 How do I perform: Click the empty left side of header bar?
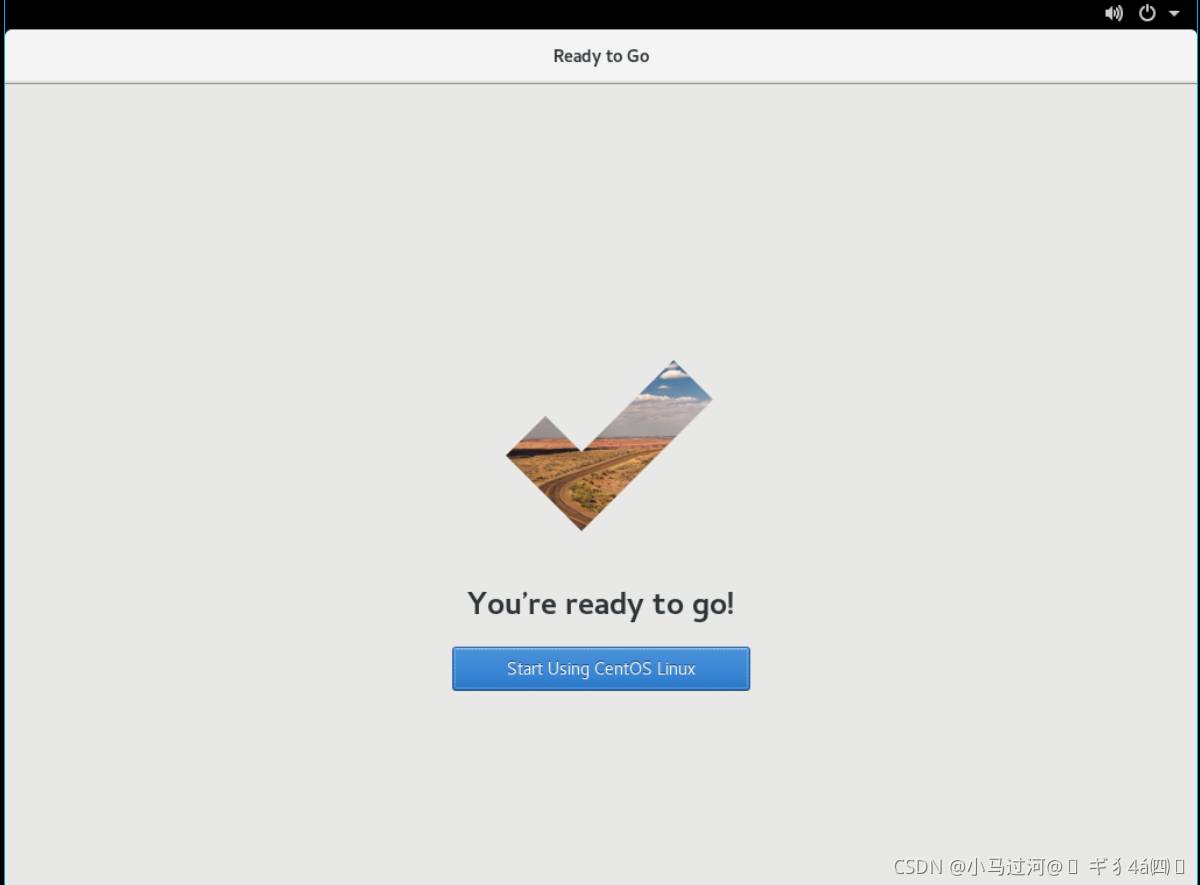(x=200, y=56)
